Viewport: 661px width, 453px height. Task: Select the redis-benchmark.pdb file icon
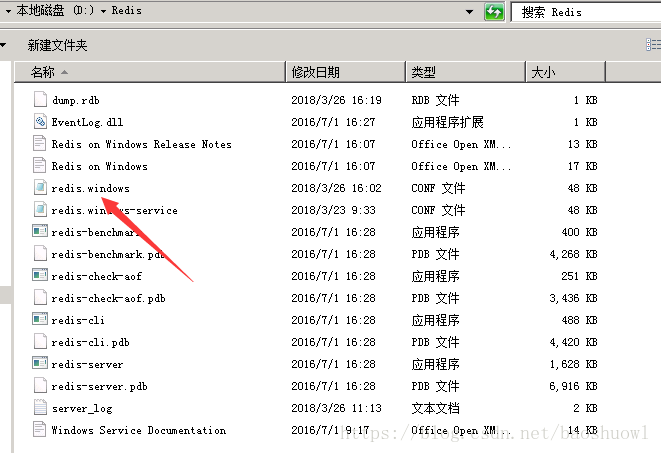point(40,253)
